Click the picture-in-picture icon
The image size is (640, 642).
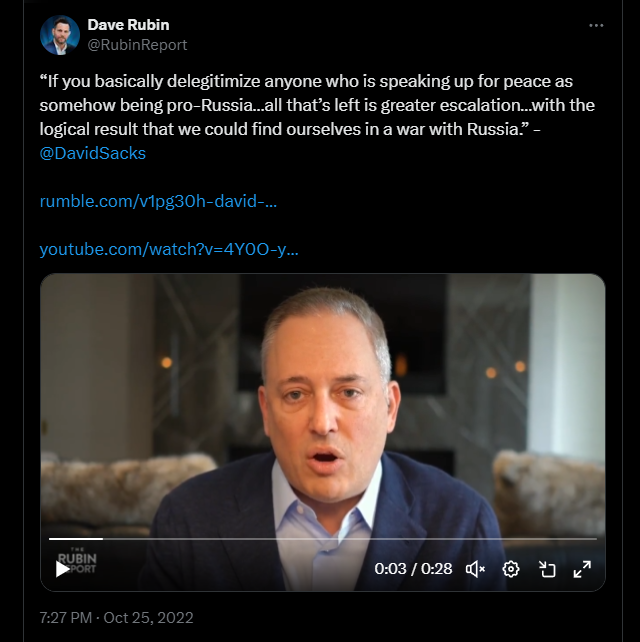(547, 569)
